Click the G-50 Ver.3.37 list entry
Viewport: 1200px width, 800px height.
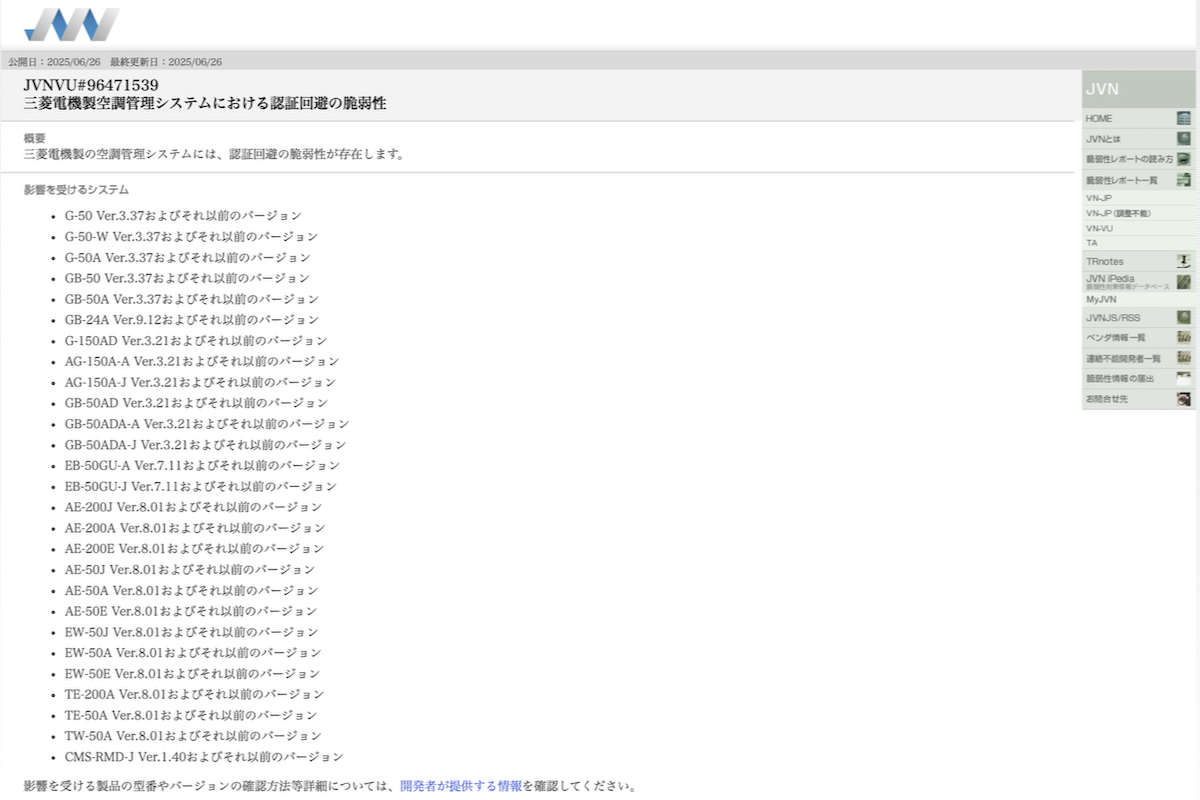pos(183,216)
